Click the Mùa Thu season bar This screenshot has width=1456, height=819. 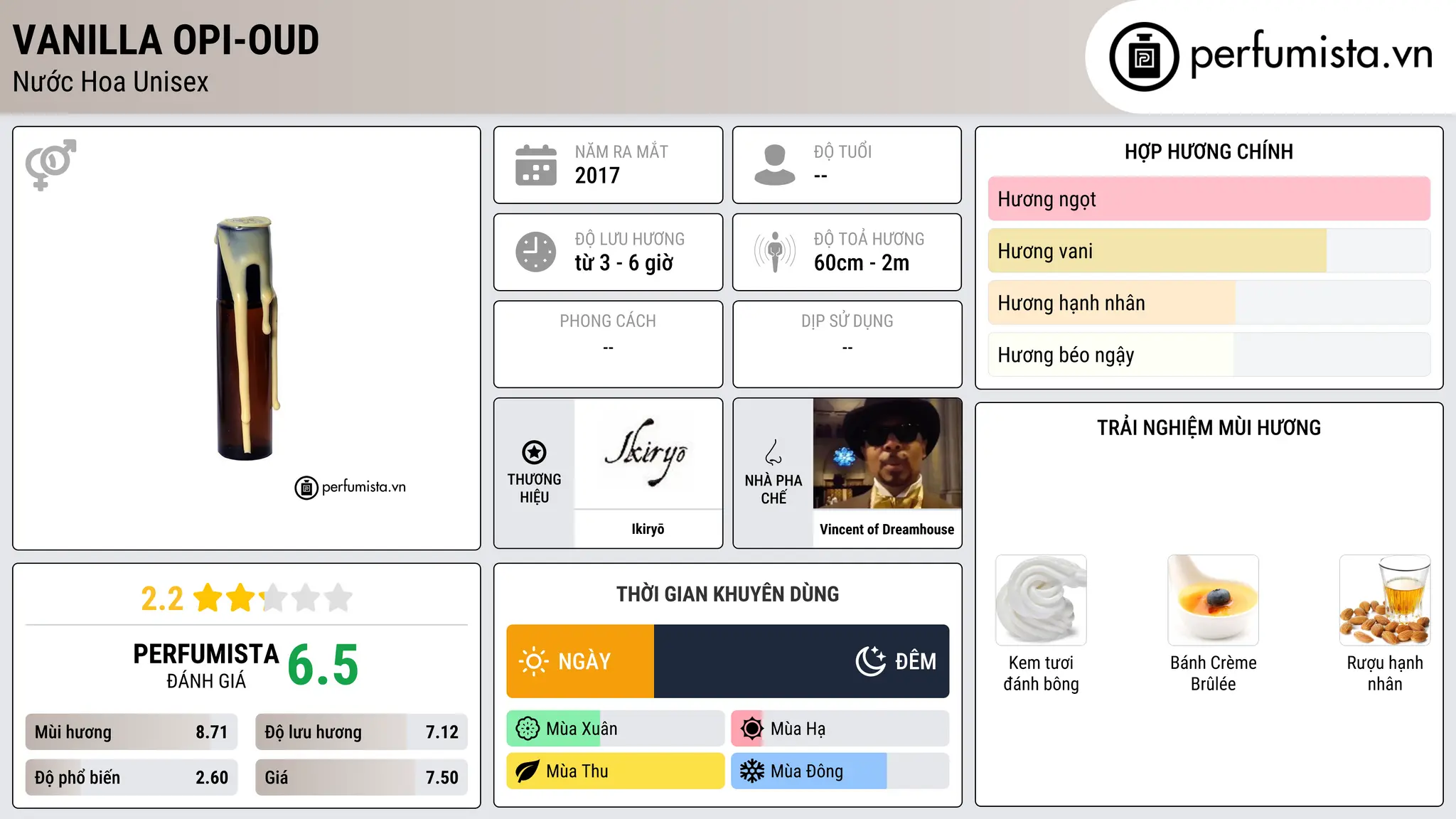(x=616, y=771)
